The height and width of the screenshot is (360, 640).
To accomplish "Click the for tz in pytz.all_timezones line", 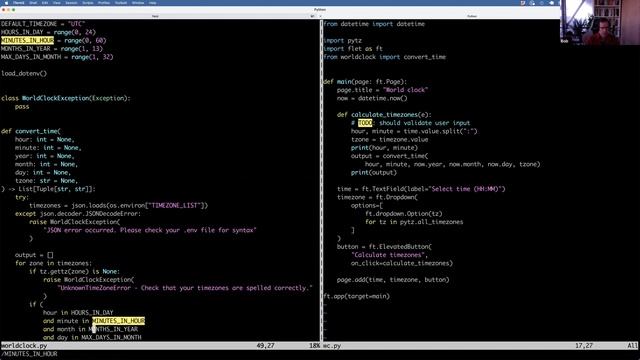I will (414, 222).
